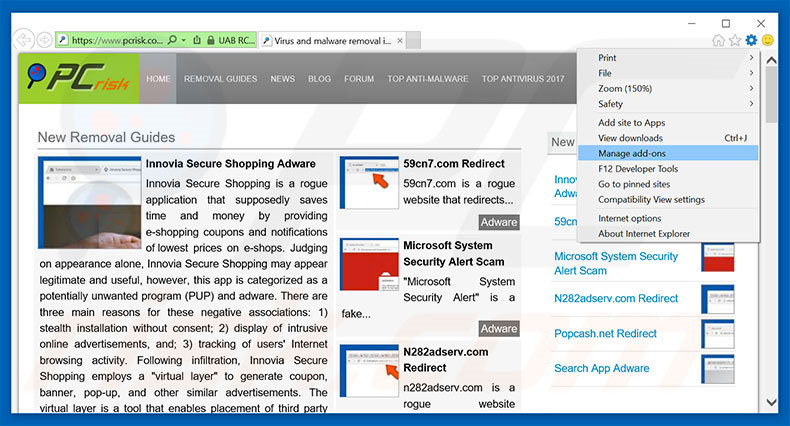Click the vertical scrollbar thumb

[x=771, y=95]
